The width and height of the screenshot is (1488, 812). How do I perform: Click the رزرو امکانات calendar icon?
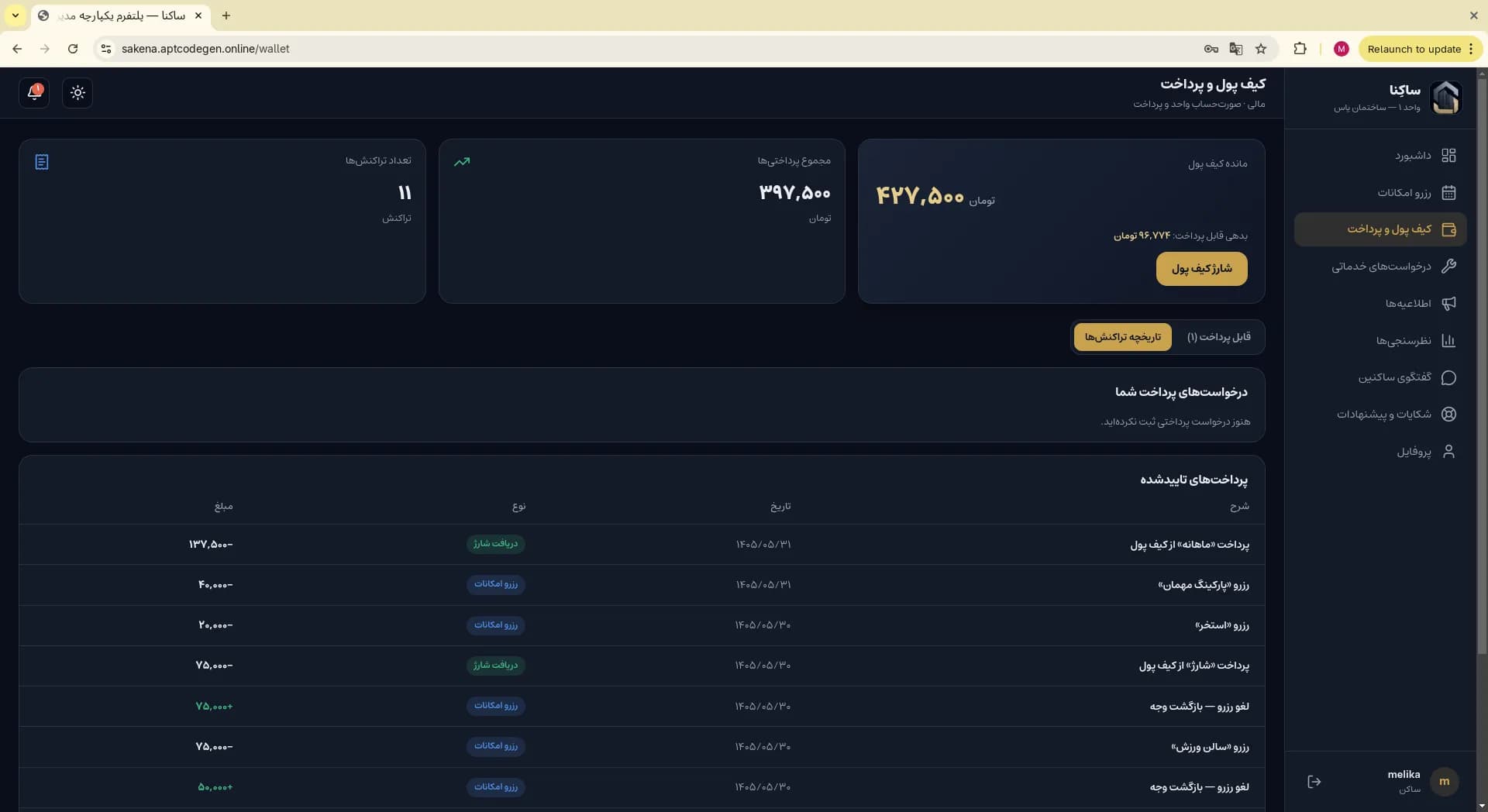pos(1448,193)
